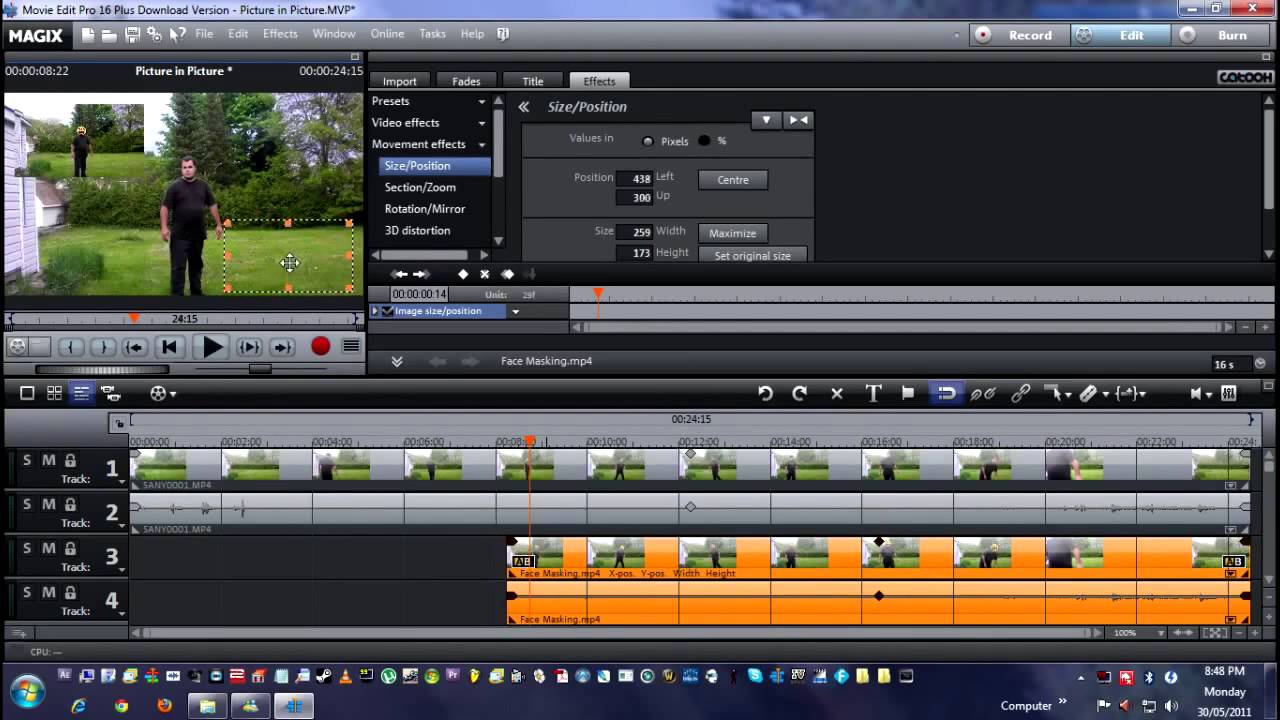The height and width of the screenshot is (720, 1280).
Task: Open the Tasks menu
Action: [432, 34]
